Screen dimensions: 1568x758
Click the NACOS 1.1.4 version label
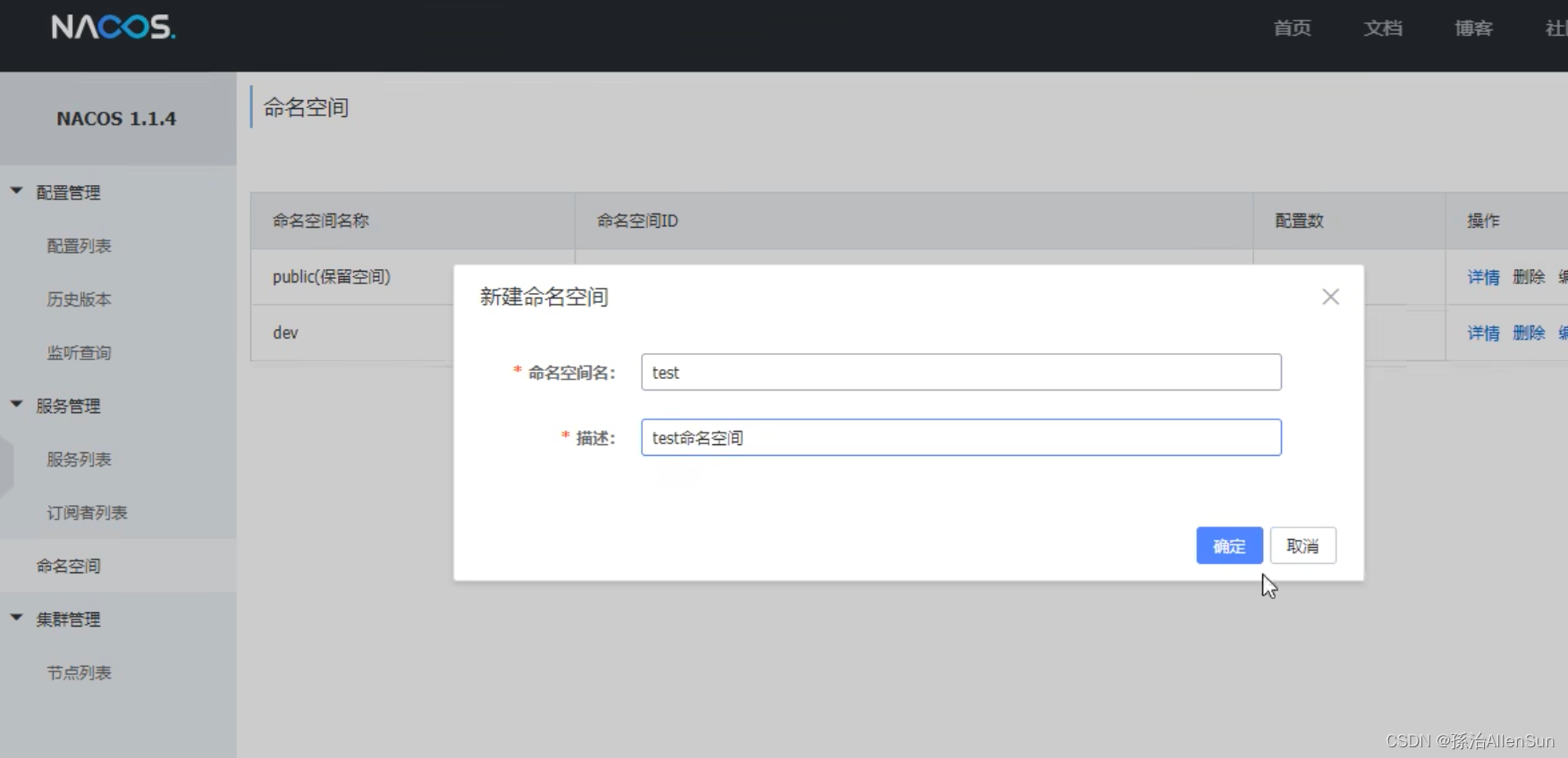(x=116, y=119)
